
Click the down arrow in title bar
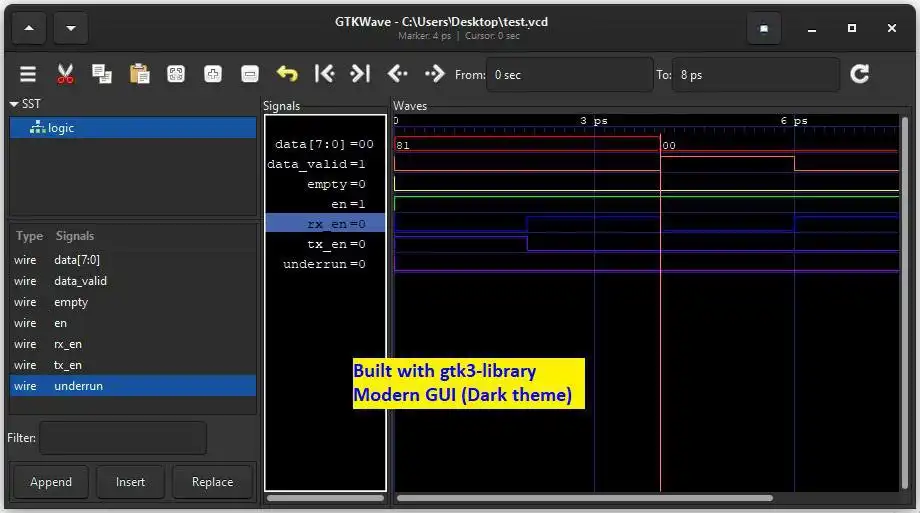(x=71, y=28)
